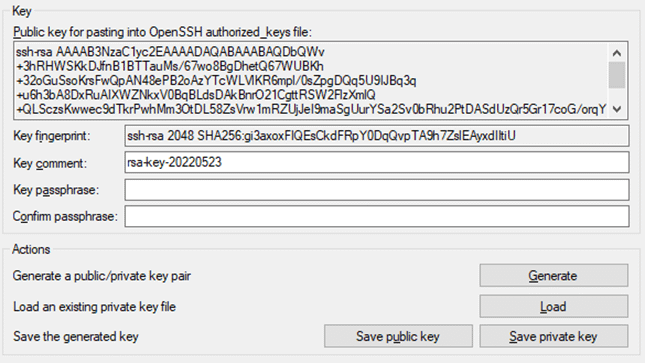Click the line starting with +QLSczsKwwec9d
Viewport: 645px width, 363px height.
(x=311, y=109)
